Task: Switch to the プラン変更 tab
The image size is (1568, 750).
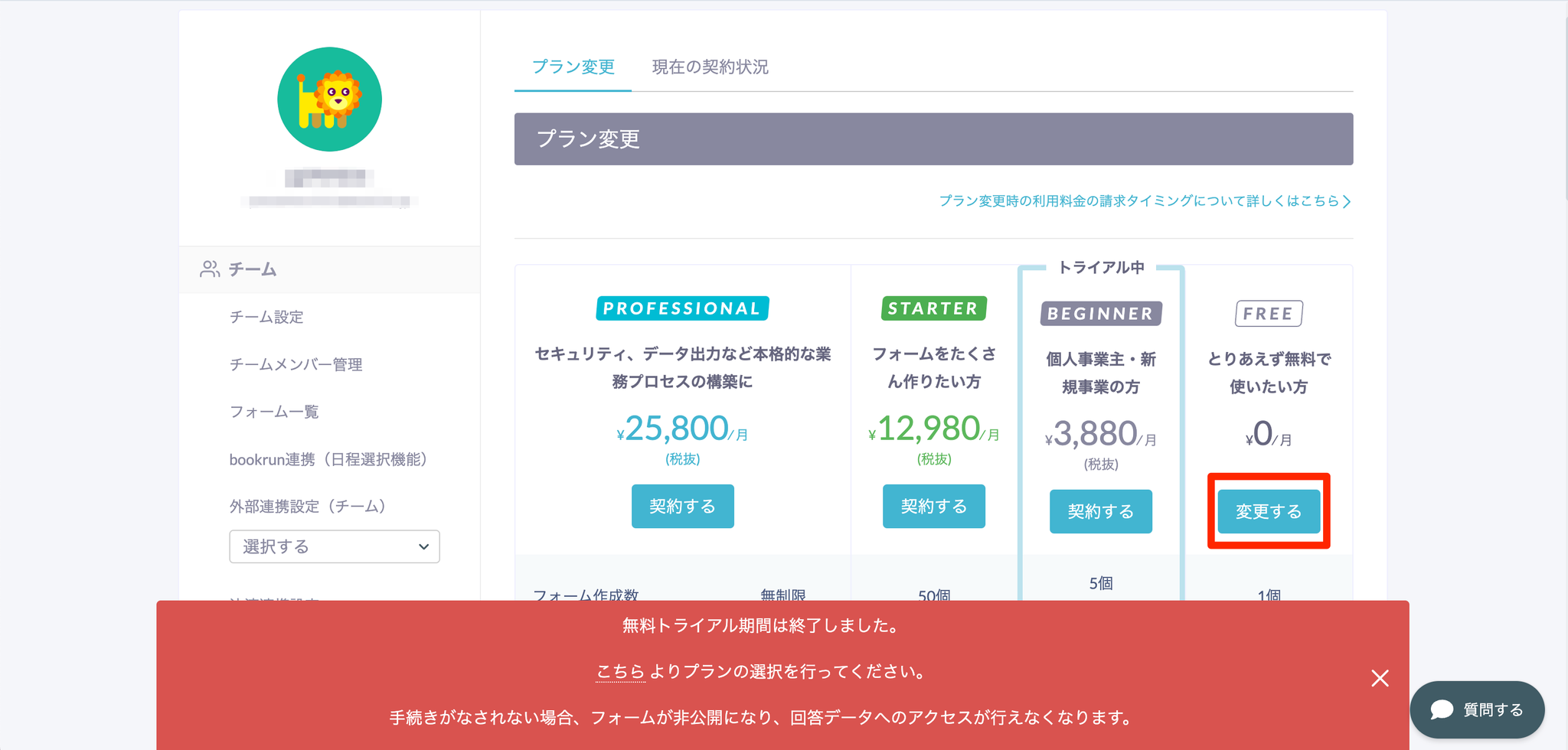Action: coord(573,67)
